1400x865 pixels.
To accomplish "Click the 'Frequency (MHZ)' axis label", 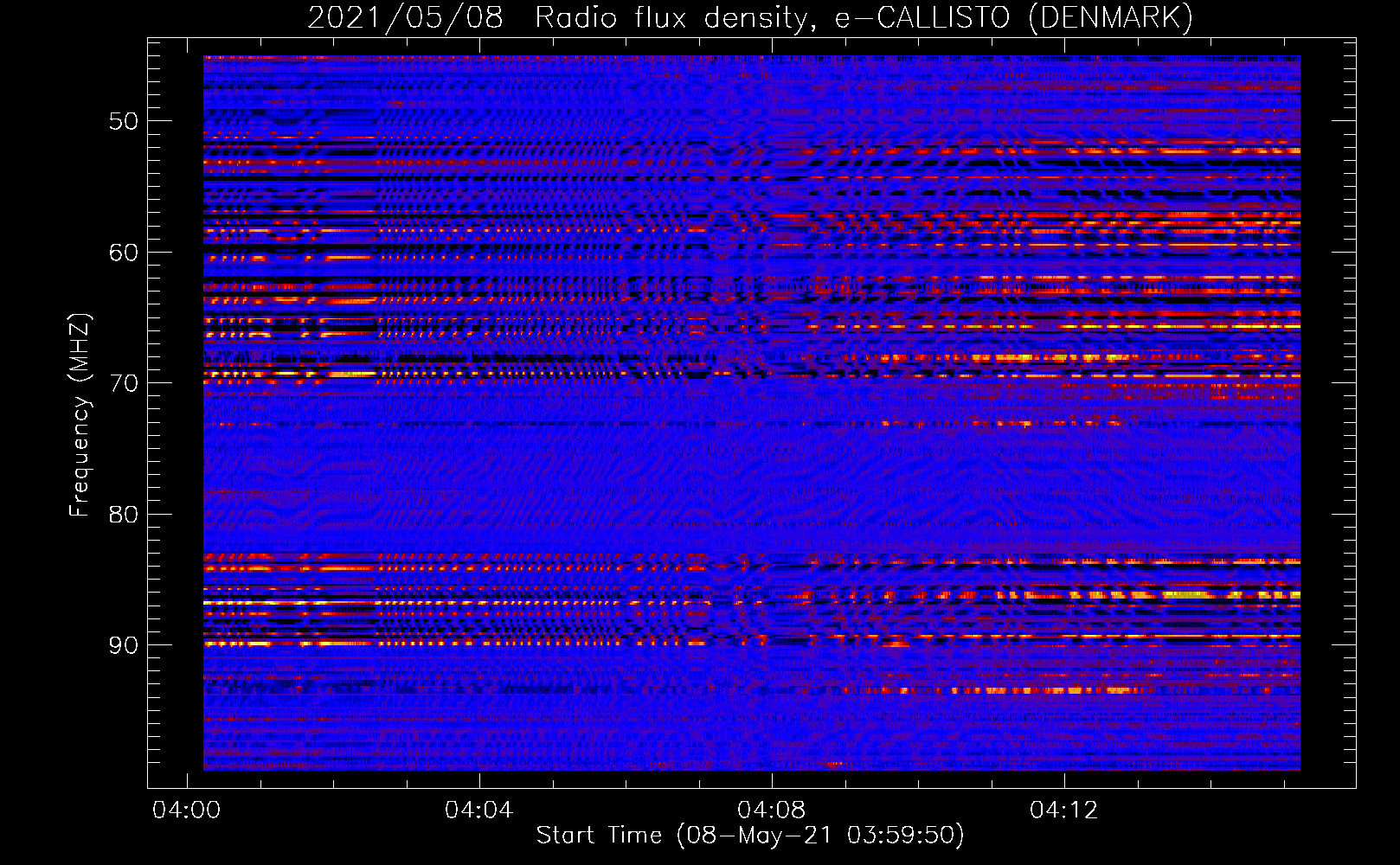I will (80, 415).
